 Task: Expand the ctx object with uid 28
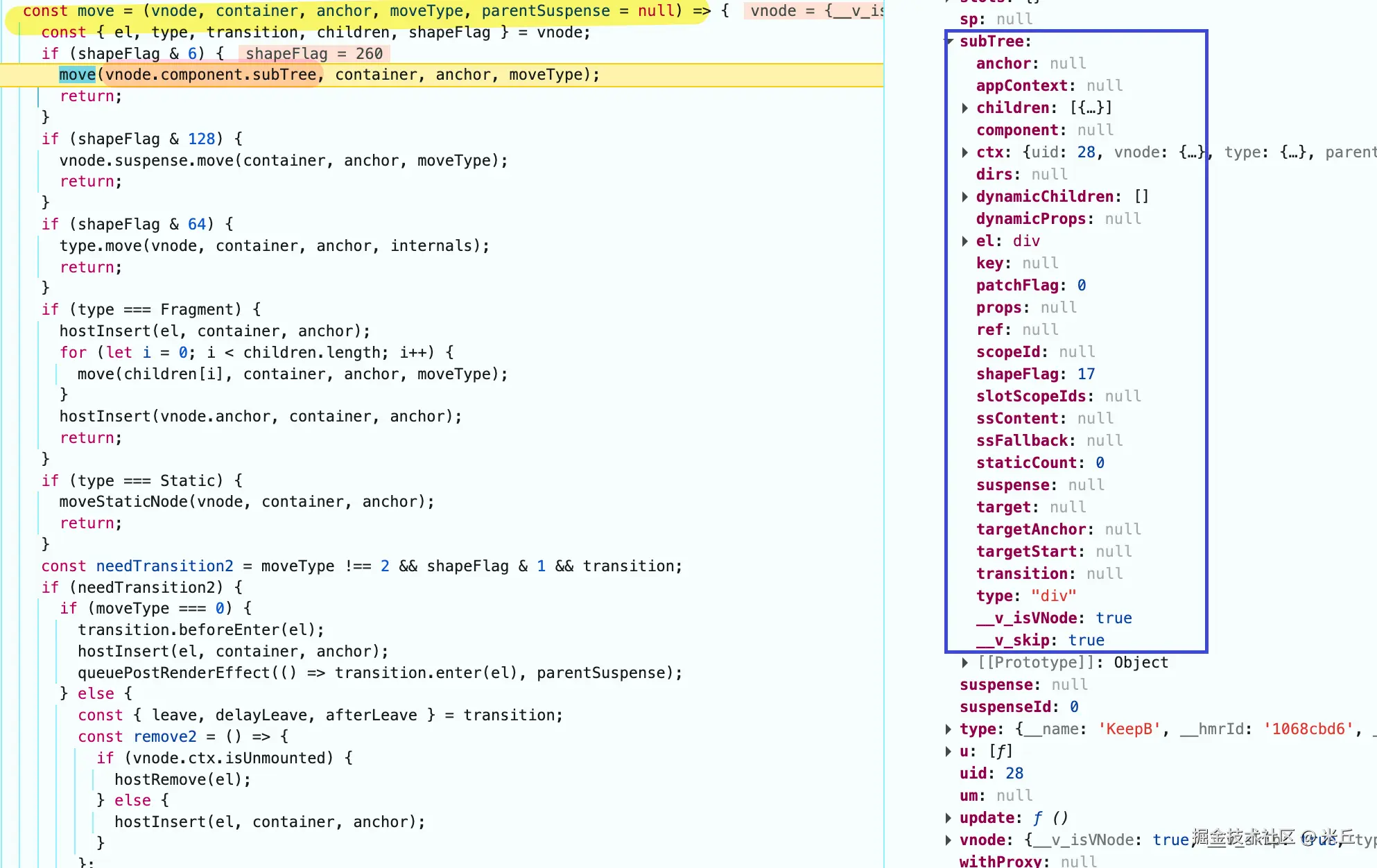[x=965, y=153]
